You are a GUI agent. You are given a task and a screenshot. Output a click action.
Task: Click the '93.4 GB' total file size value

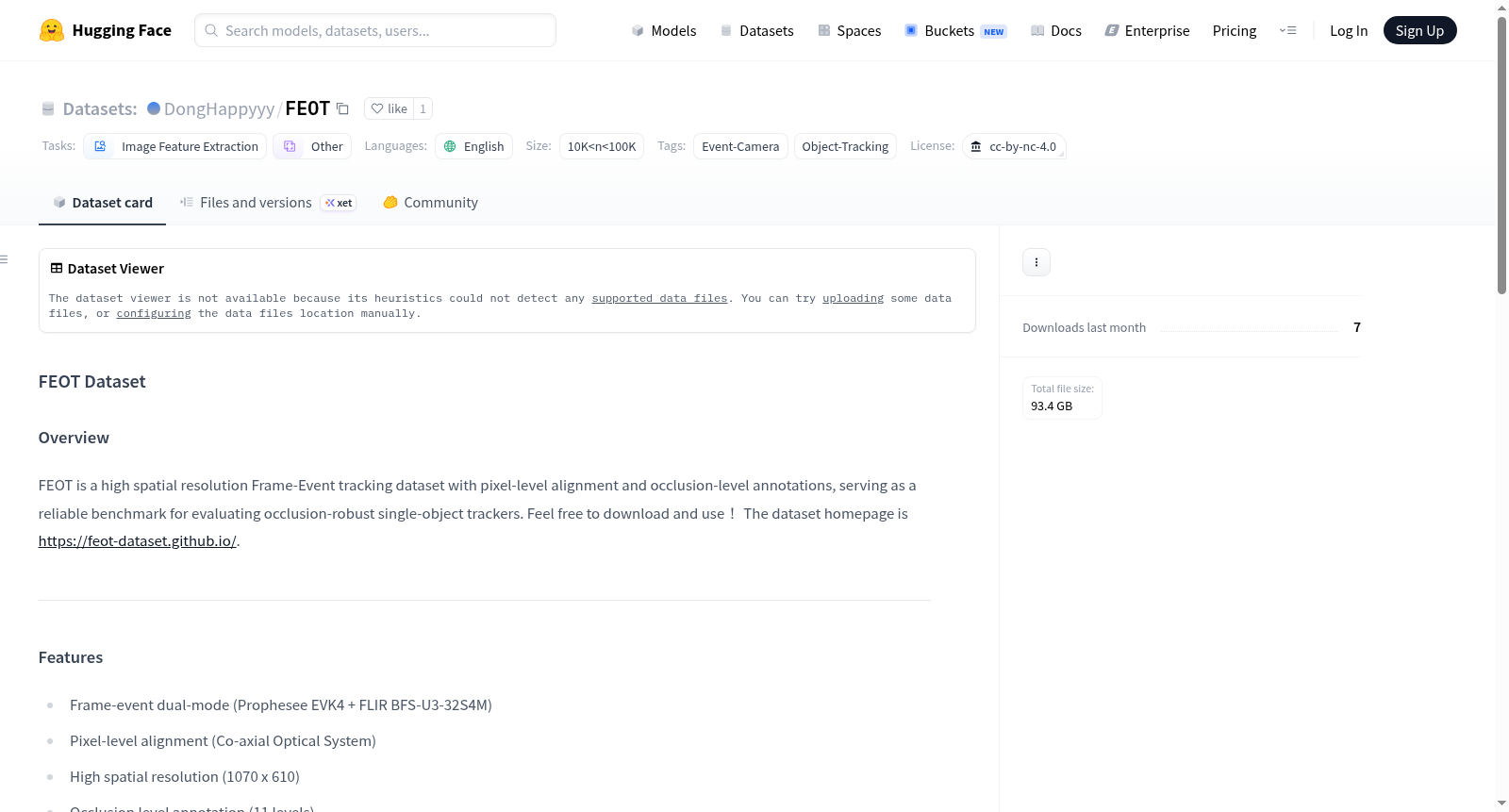click(x=1052, y=406)
